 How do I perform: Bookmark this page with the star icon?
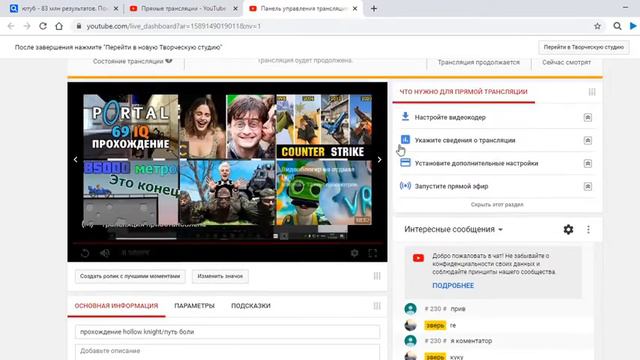598,26
